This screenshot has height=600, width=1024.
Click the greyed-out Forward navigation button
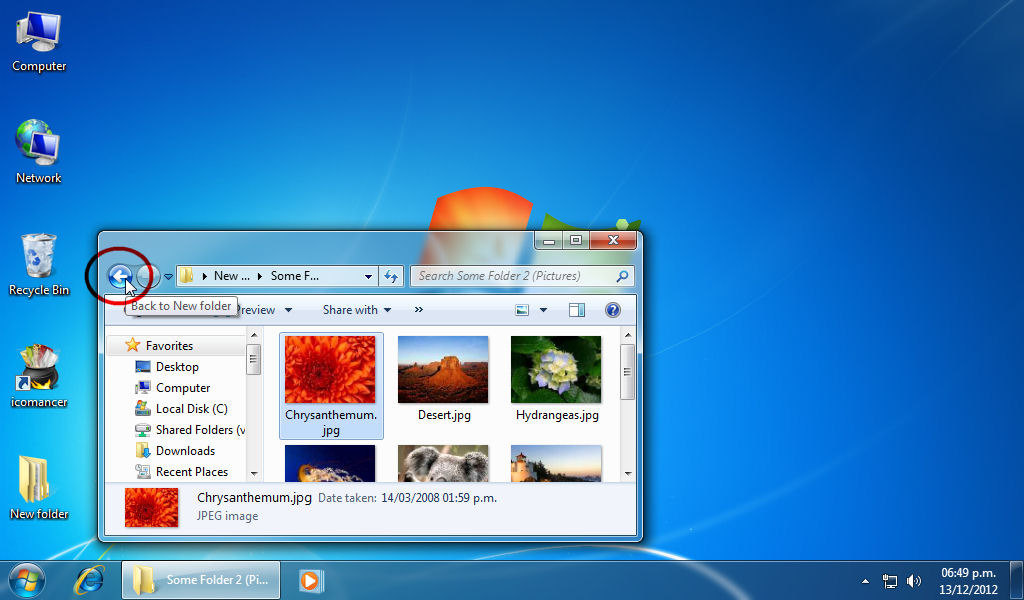[x=148, y=276]
